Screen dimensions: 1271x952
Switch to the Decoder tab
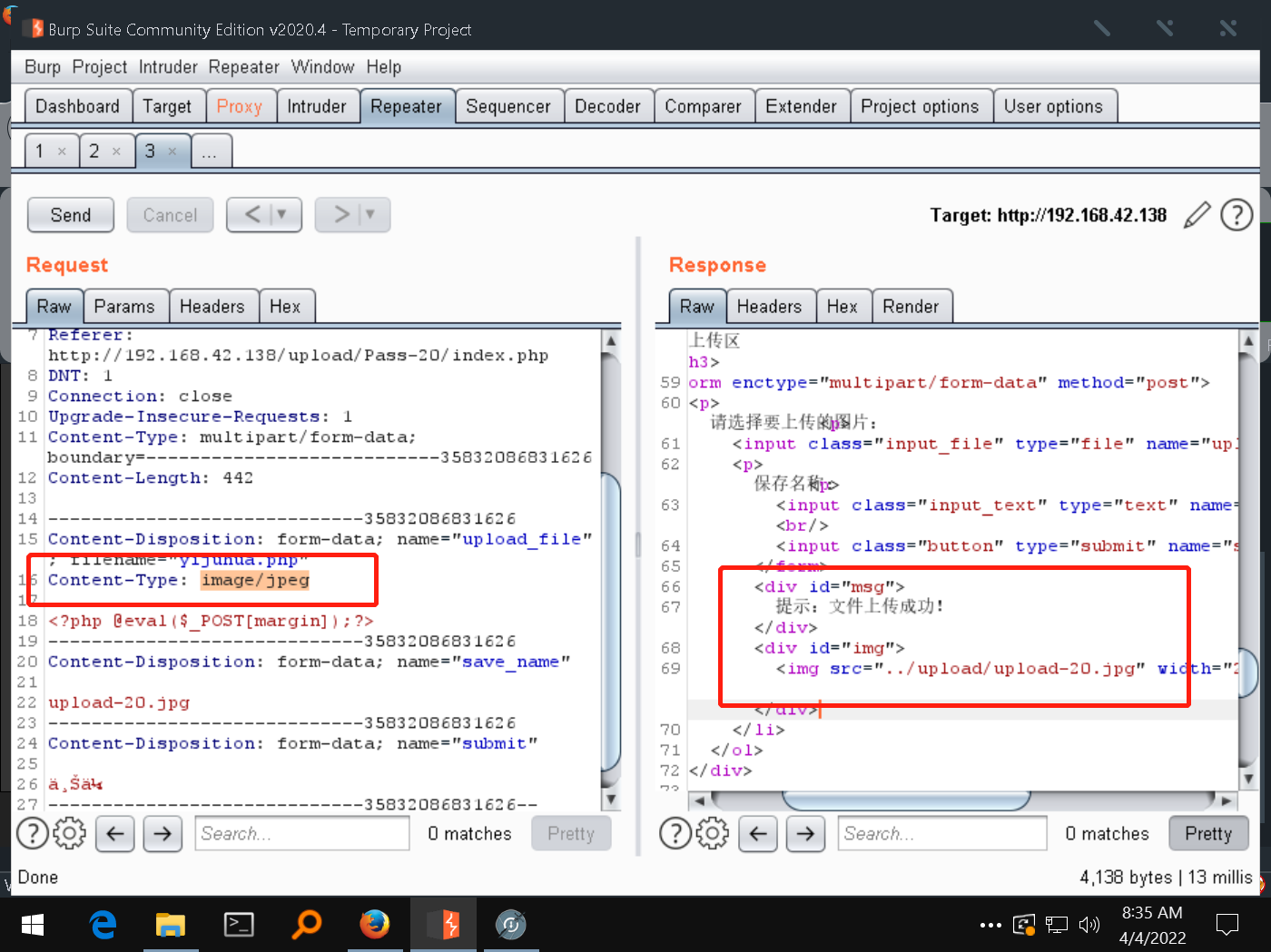point(607,106)
